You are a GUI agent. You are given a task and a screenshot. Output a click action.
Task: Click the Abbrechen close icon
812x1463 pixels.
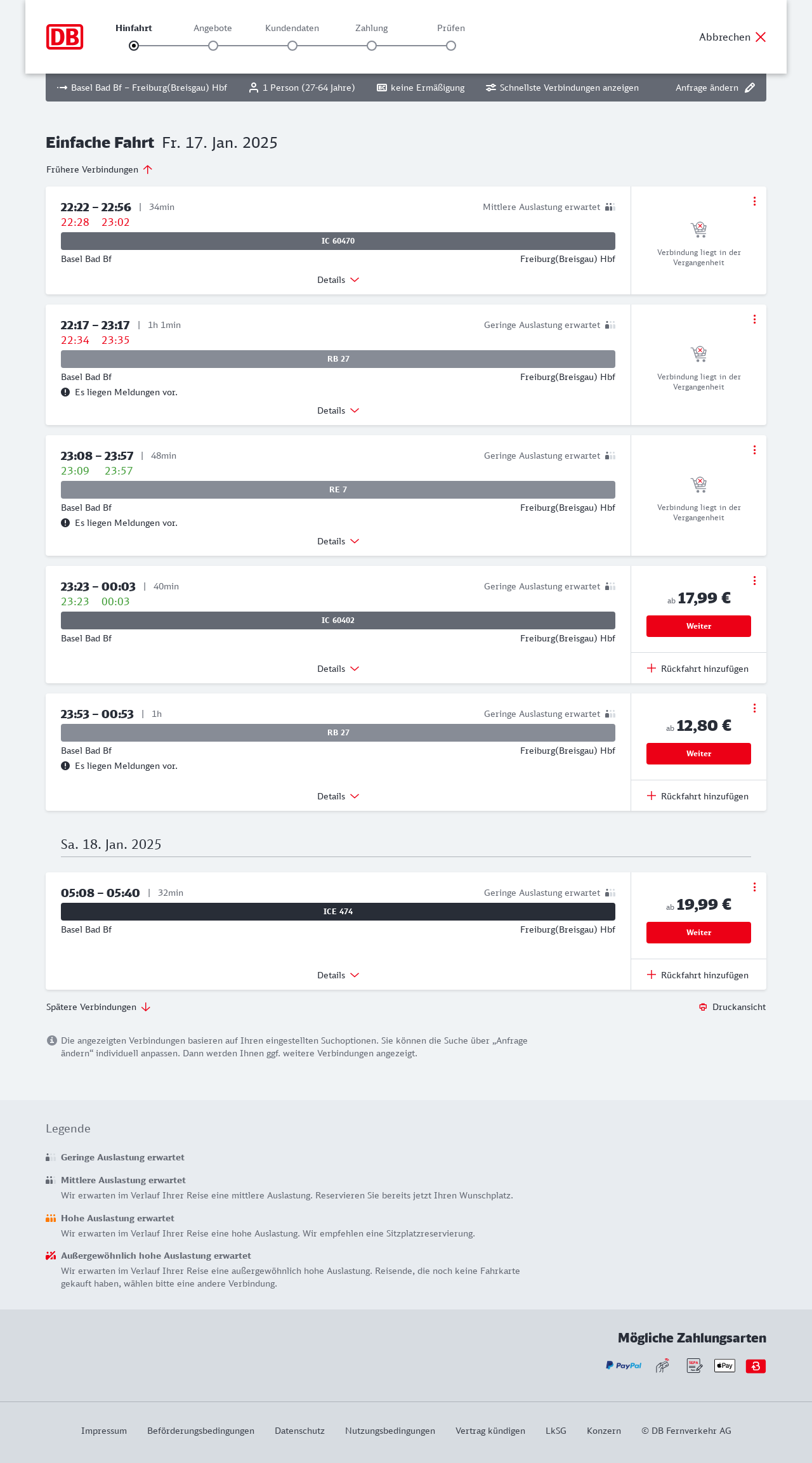pyautogui.click(x=761, y=37)
